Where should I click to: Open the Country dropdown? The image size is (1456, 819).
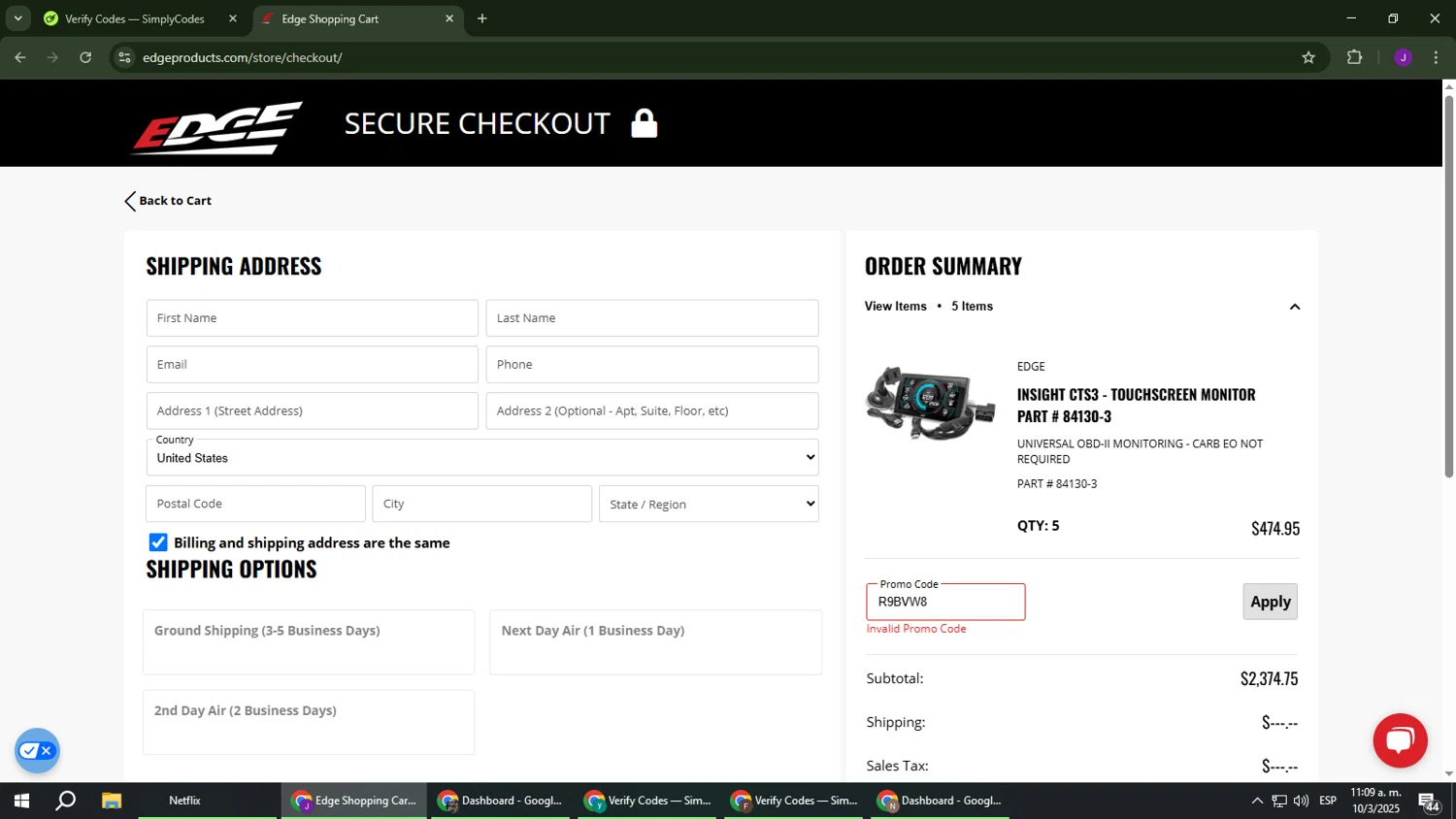[482, 458]
